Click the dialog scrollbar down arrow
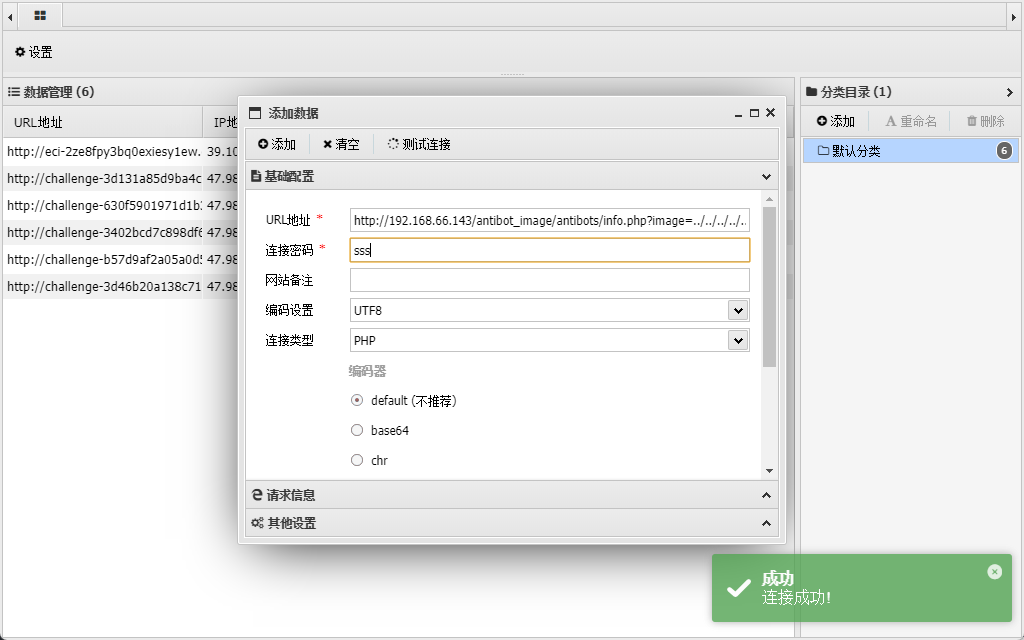Screen dimensions: 1024x640 point(769,471)
